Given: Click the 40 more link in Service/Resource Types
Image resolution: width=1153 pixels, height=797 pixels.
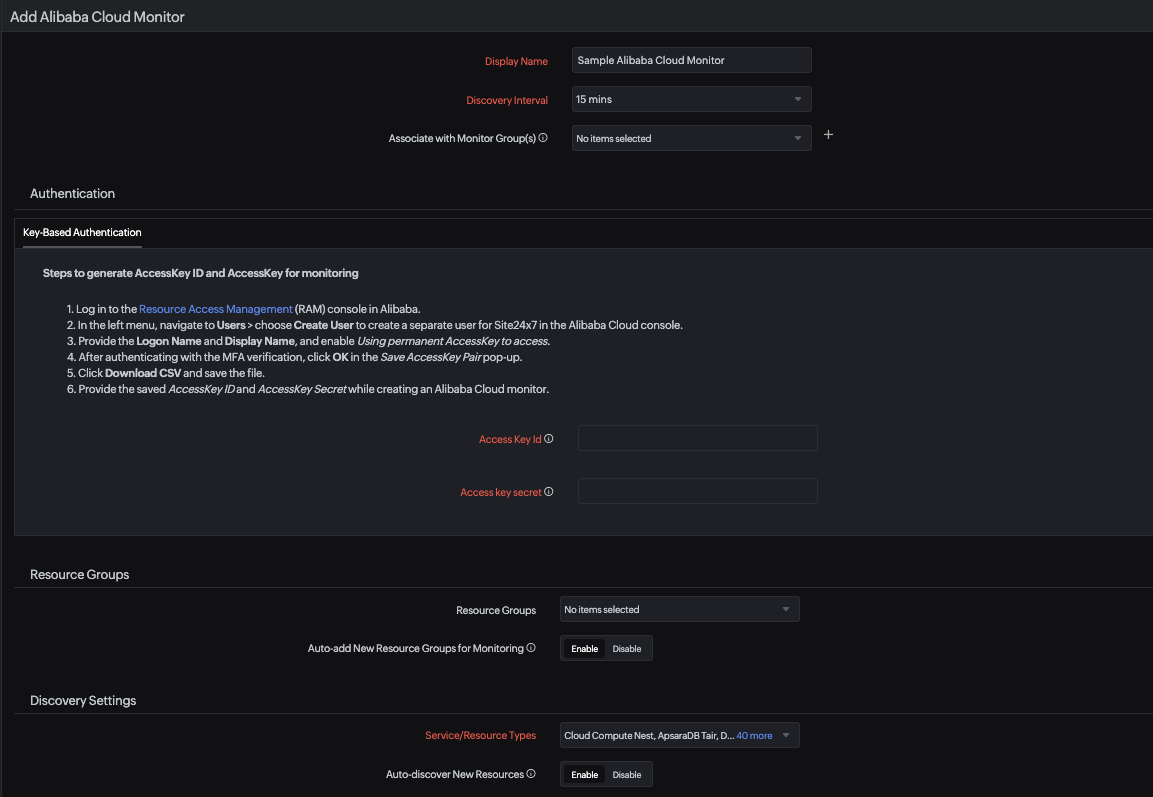Looking at the screenshot, I should 755,734.
